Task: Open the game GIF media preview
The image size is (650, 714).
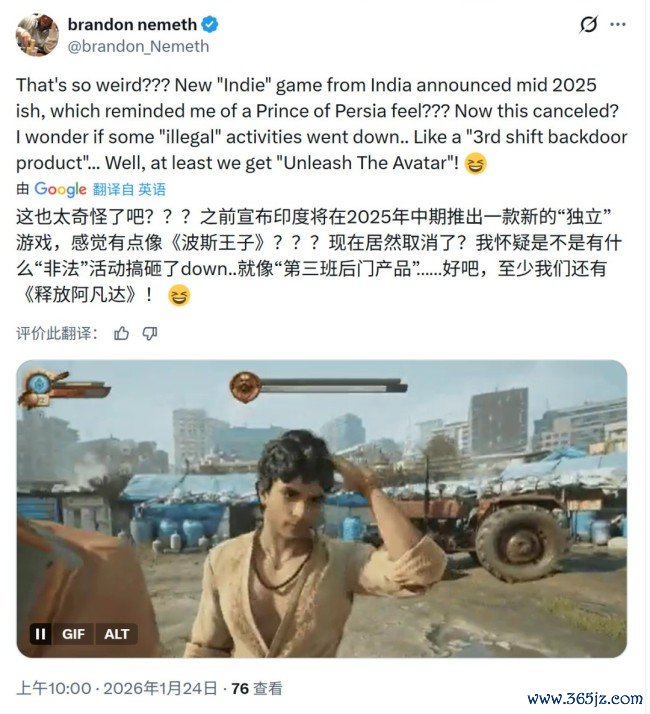Action: [322, 509]
